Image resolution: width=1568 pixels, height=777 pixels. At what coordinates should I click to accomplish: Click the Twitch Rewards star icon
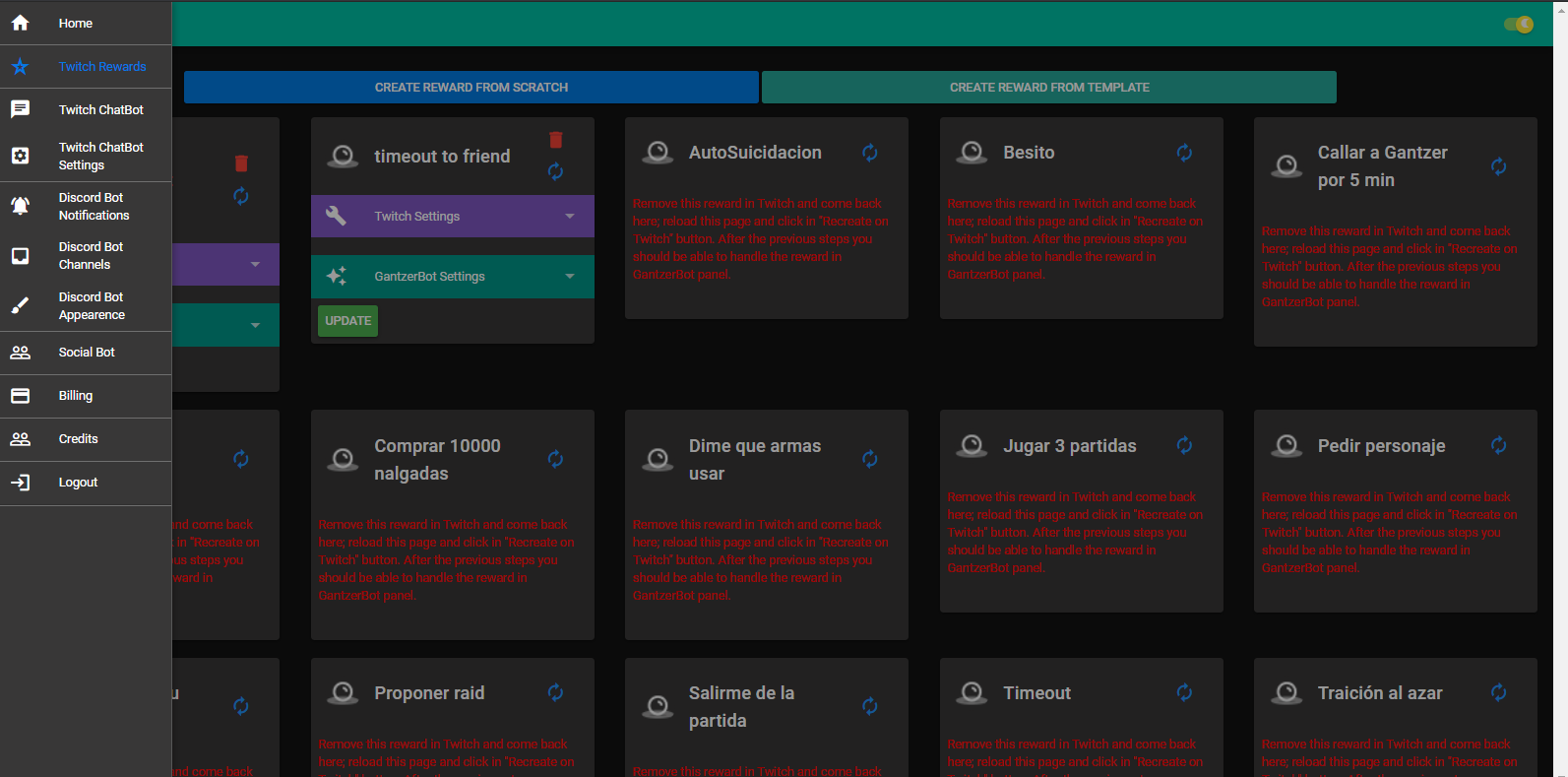click(x=20, y=66)
